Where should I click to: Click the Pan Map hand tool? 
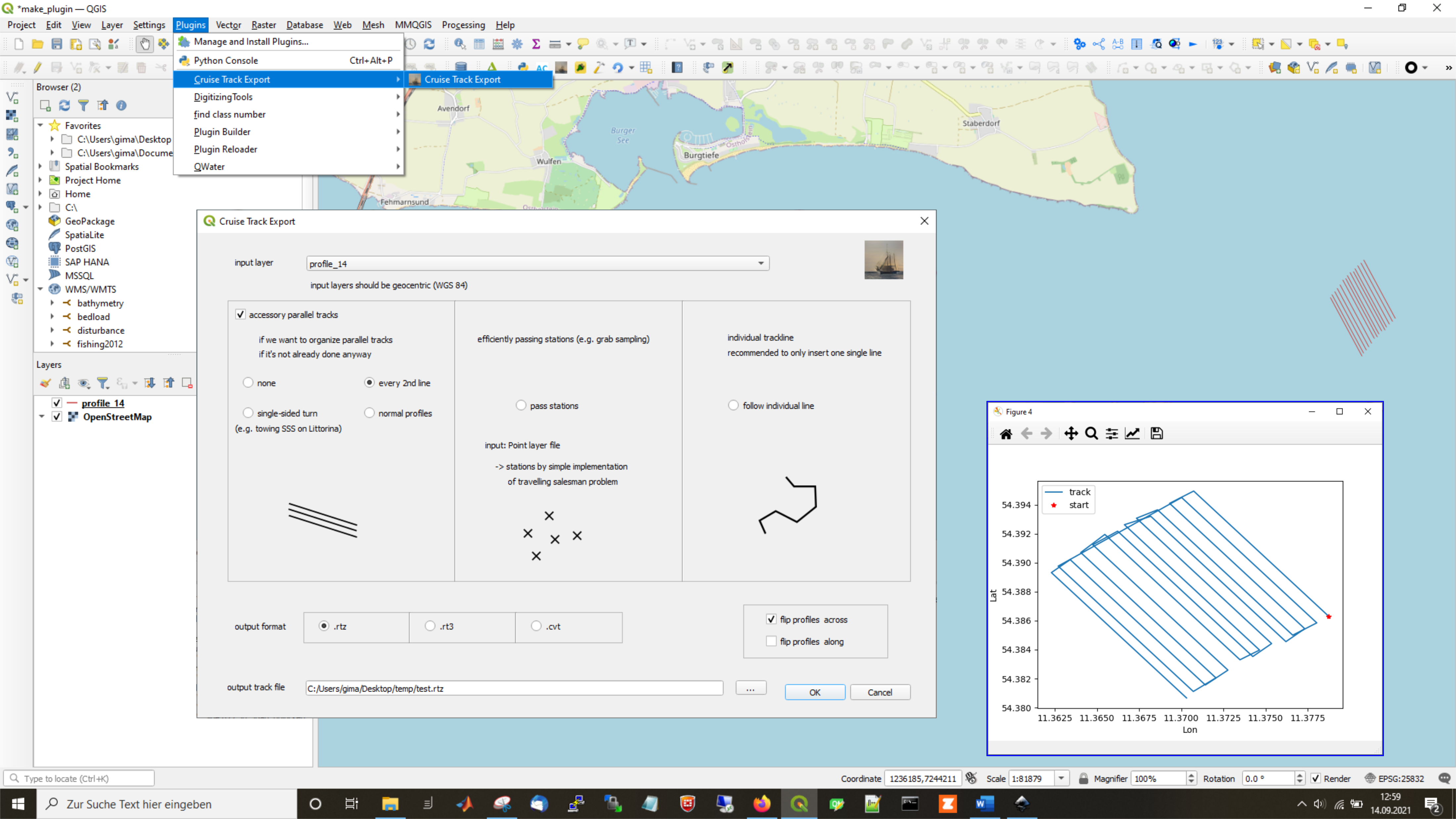tap(145, 44)
